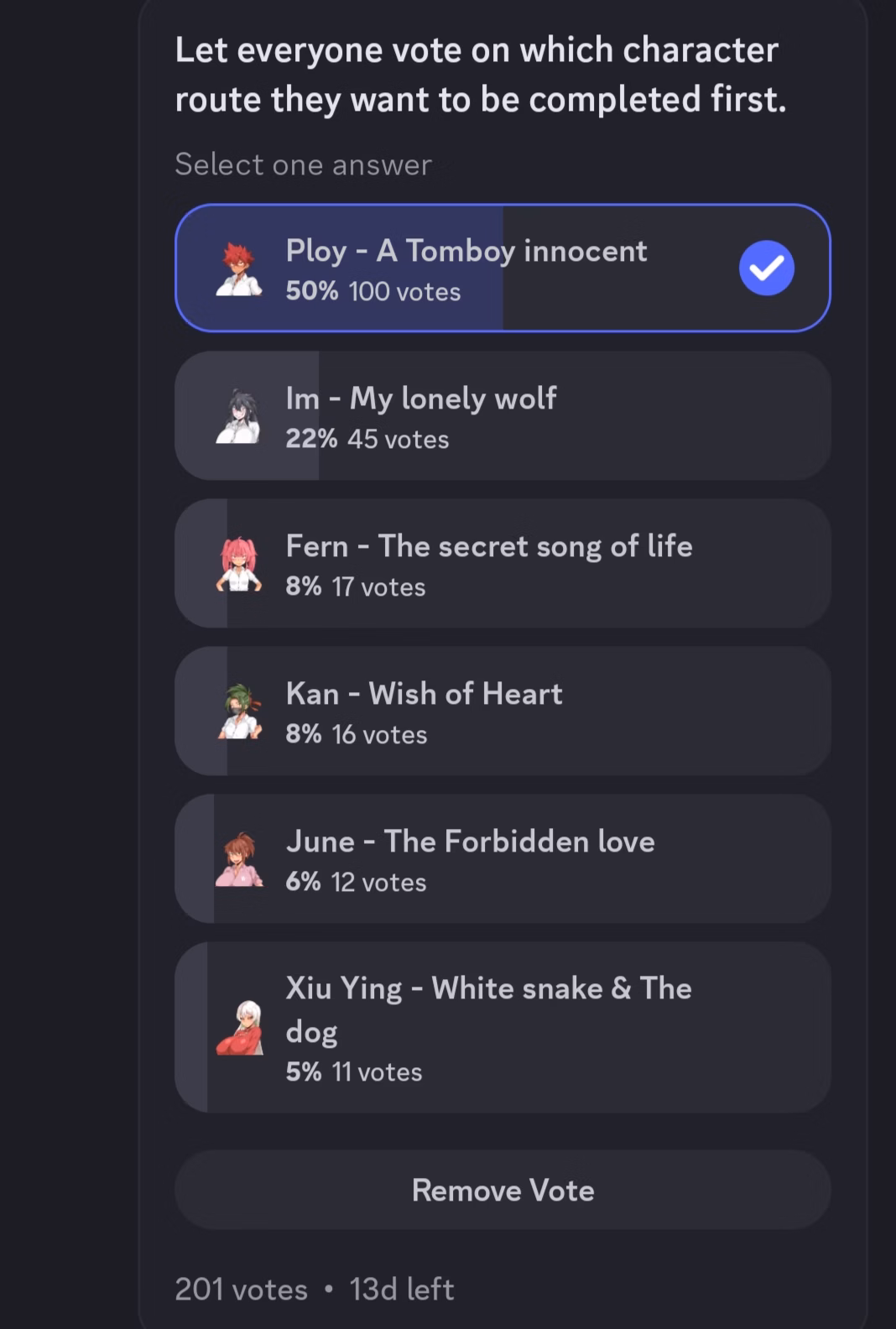
Task: Pick June - The Forbidden love answer
Action: (x=503, y=859)
